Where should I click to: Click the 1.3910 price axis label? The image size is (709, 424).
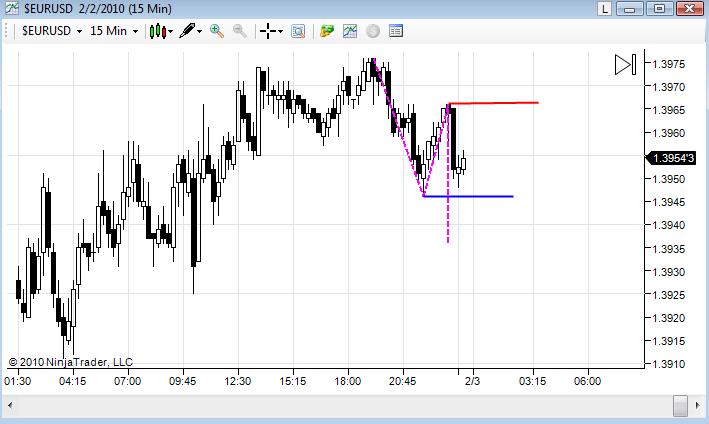669,364
